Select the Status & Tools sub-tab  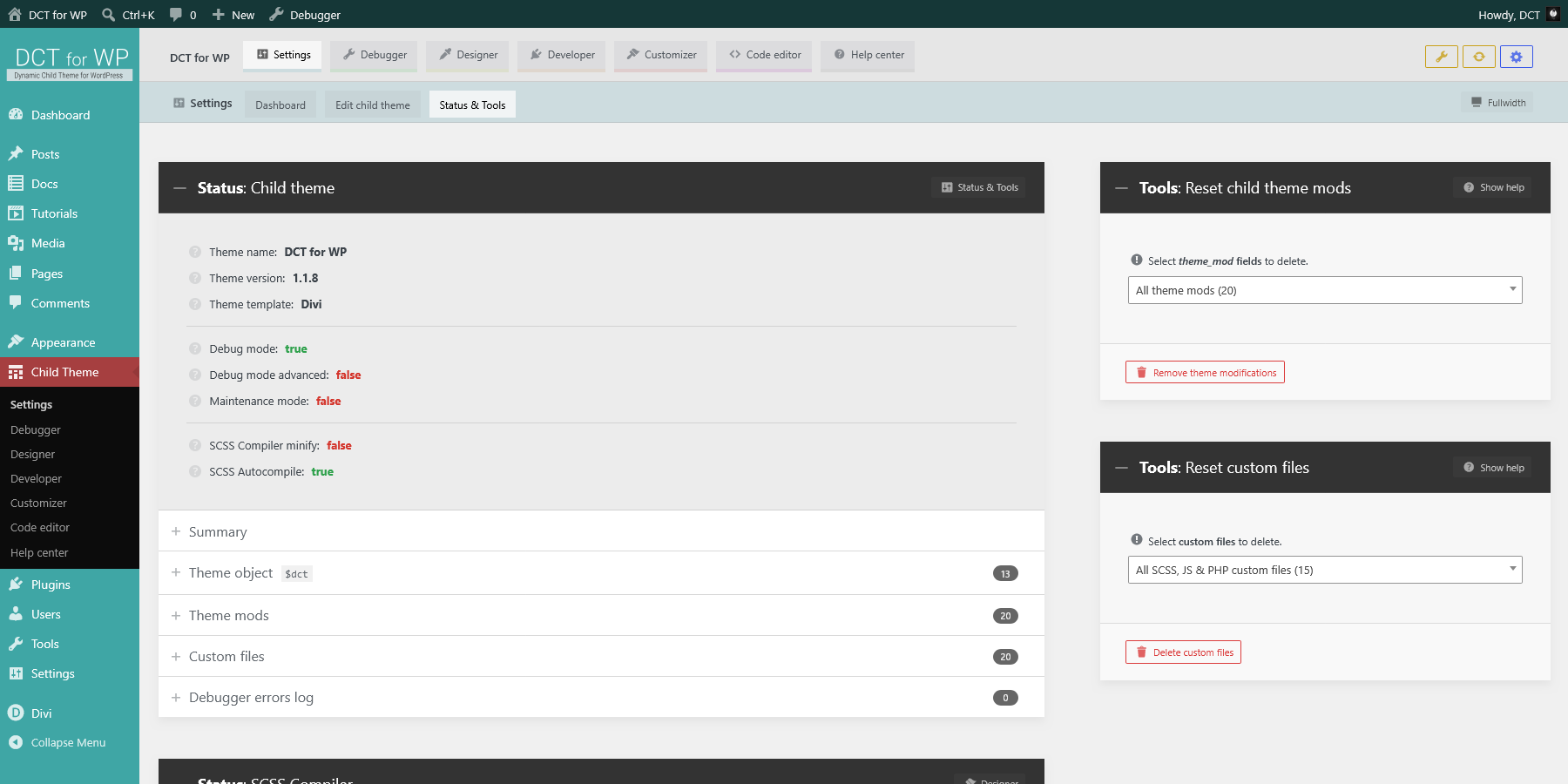coord(472,105)
